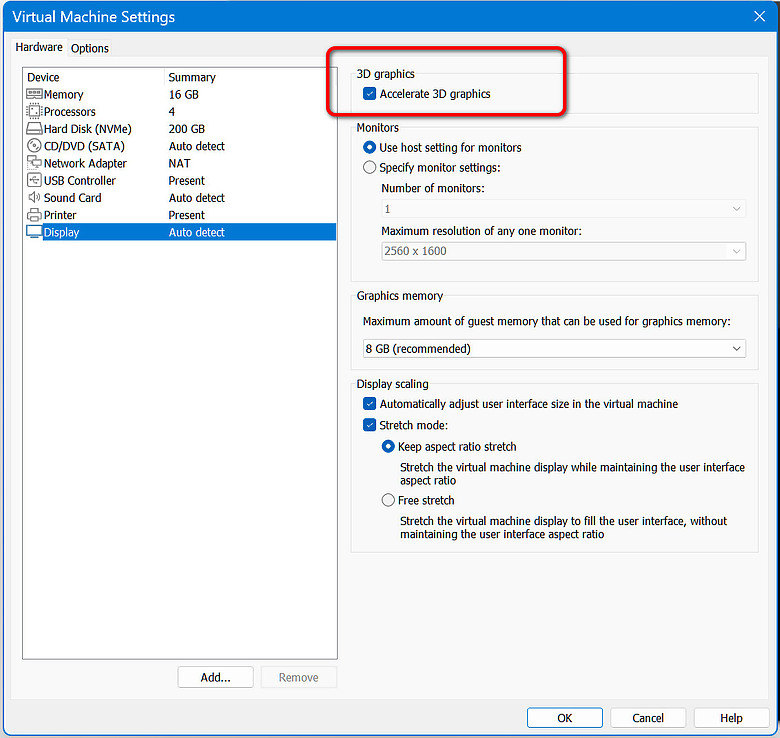This screenshot has width=780, height=738.
Task: Toggle the Stretch mode checkbox
Action: click(x=369, y=425)
